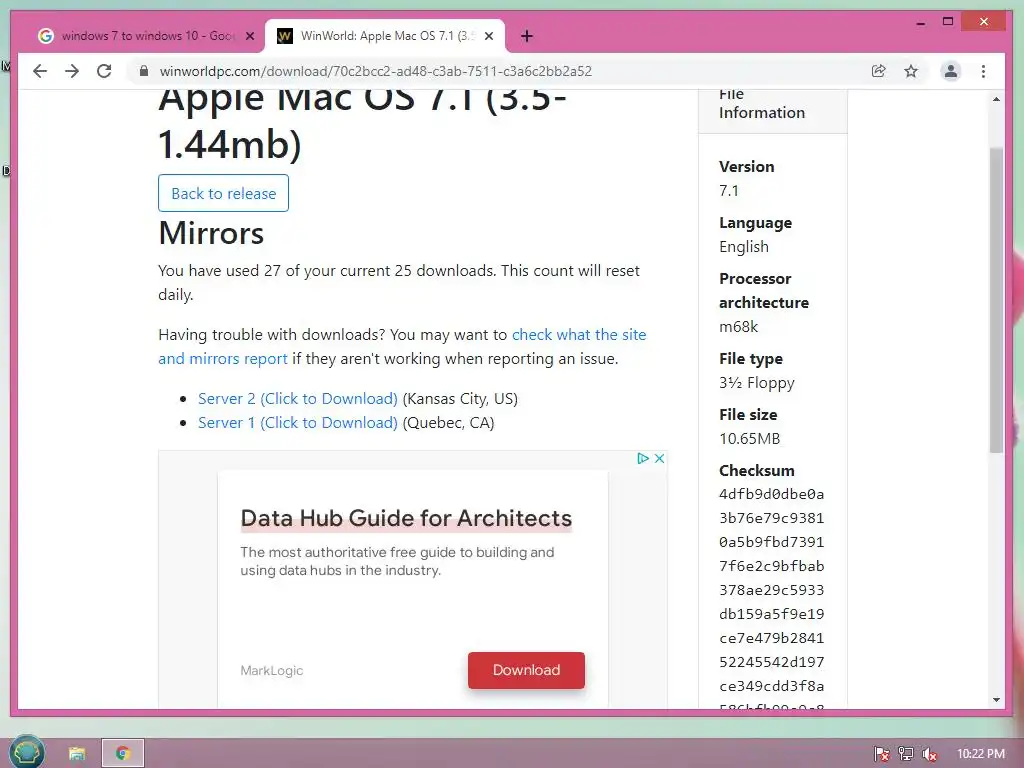This screenshot has height=768, width=1024.
Task: Open a new tab with plus button
Action: [527, 36]
